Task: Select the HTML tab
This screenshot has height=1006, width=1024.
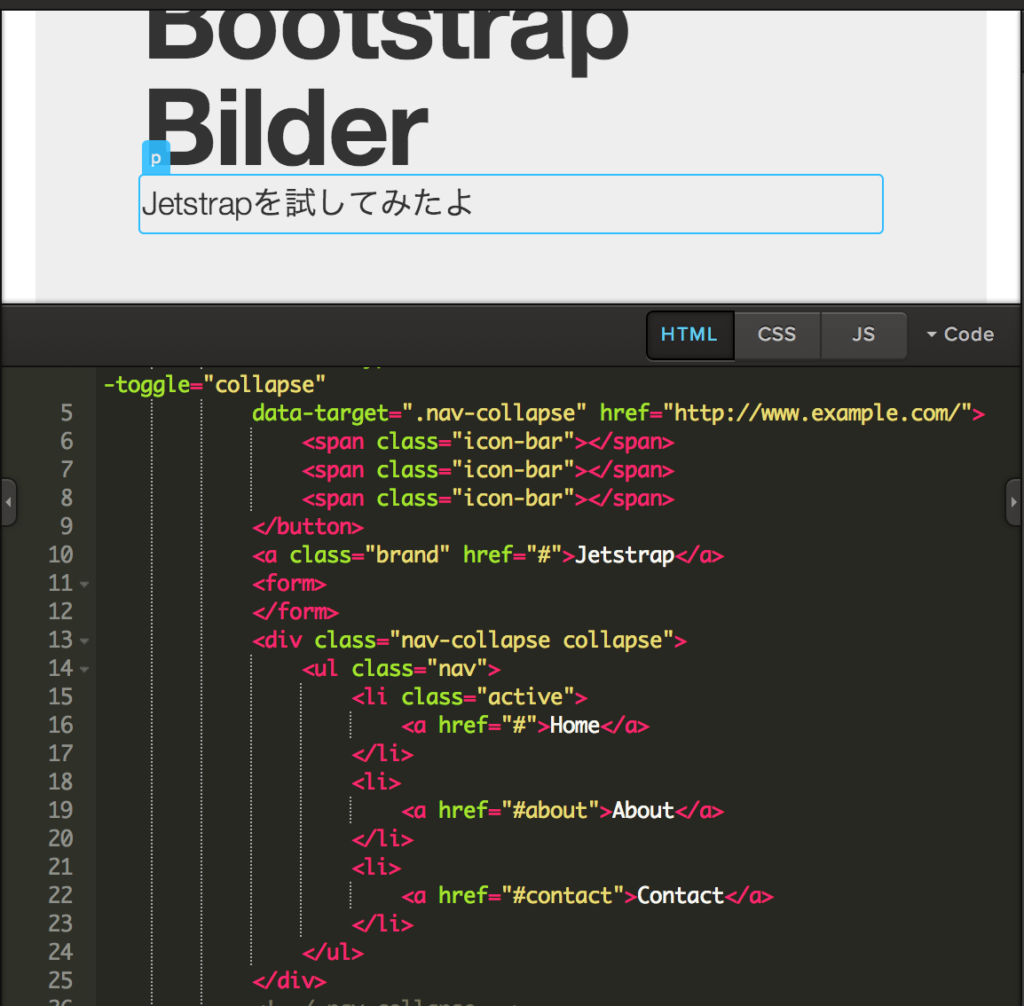Action: click(690, 334)
